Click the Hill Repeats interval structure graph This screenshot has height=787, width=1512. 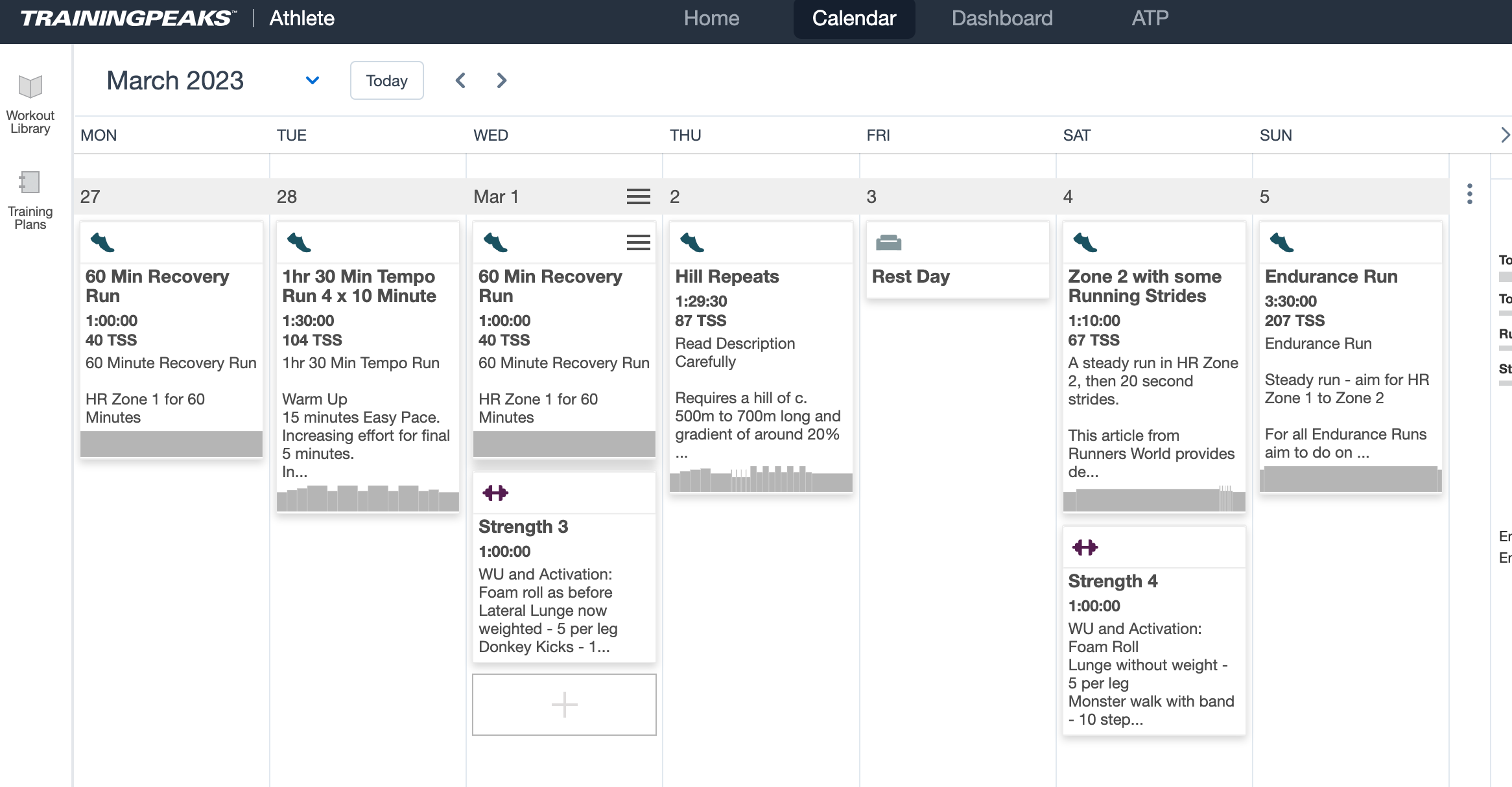[761, 478]
